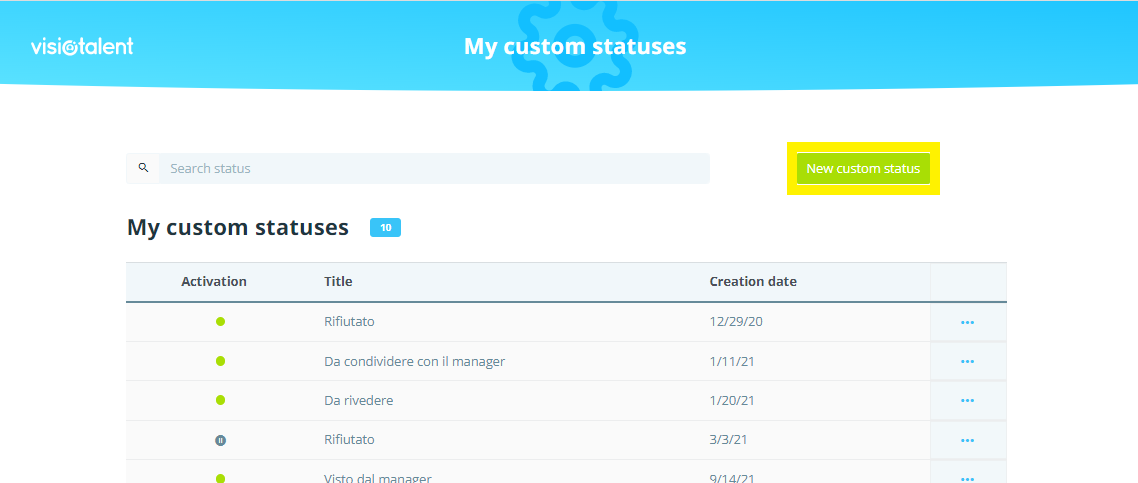1138x483 pixels.
Task: Toggle the green activation dot for Da rivedere
Action: click(220, 400)
